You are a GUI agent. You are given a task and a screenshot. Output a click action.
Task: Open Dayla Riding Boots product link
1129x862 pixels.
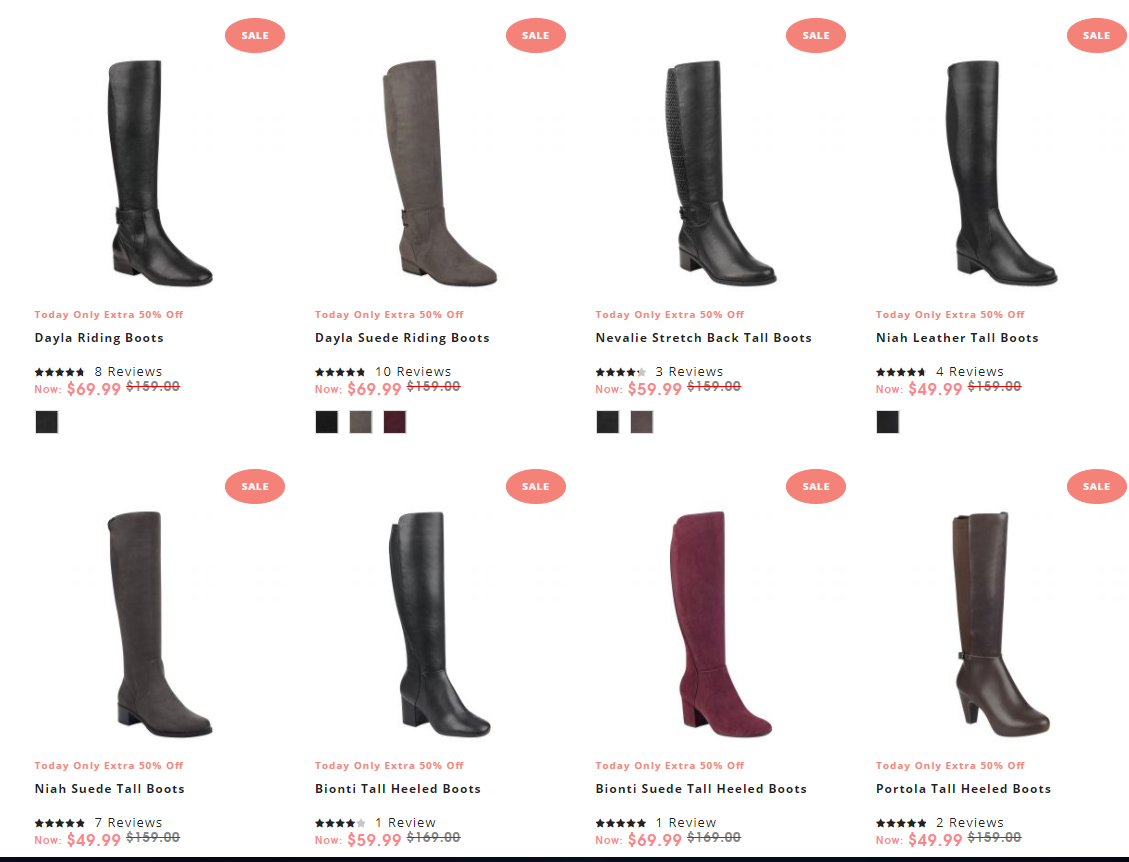click(99, 338)
